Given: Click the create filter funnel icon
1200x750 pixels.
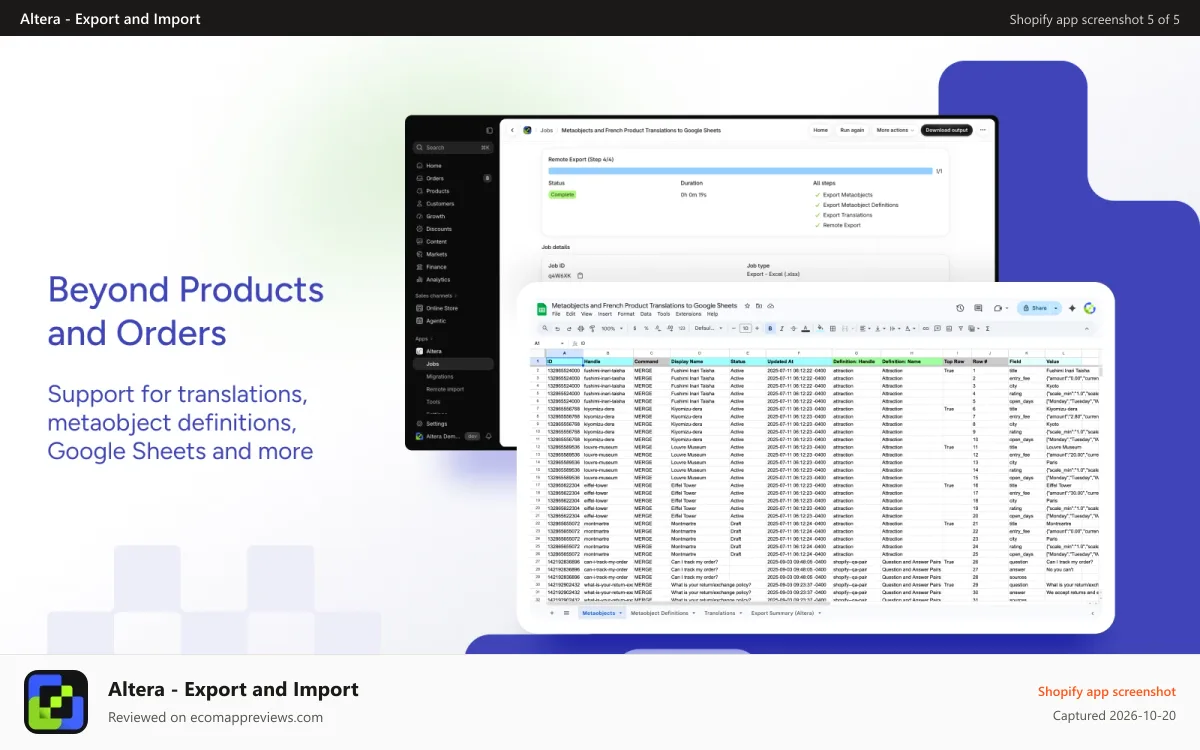Looking at the screenshot, I should click(x=960, y=328).
